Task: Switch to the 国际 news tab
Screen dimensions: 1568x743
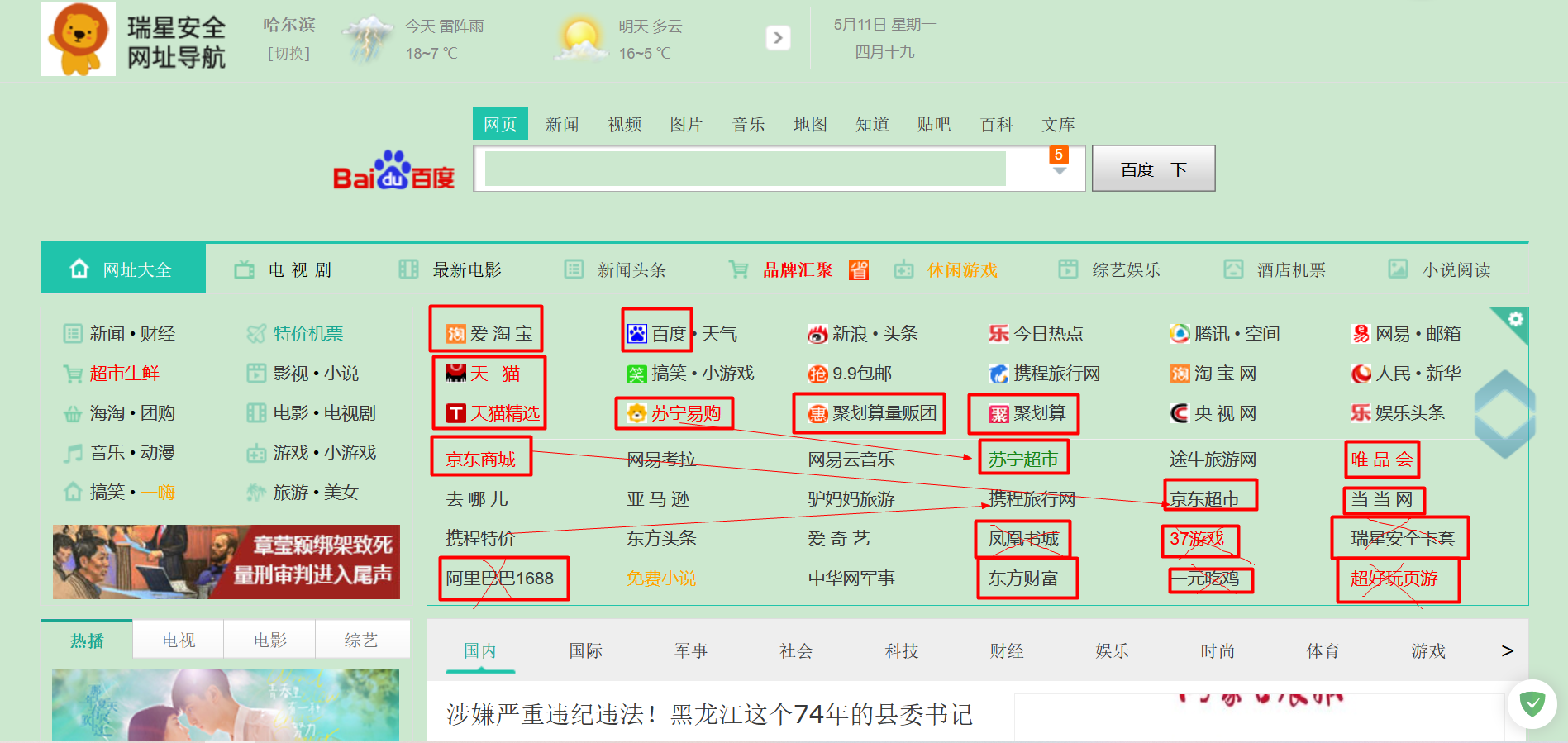Action: tap(586, 650)
